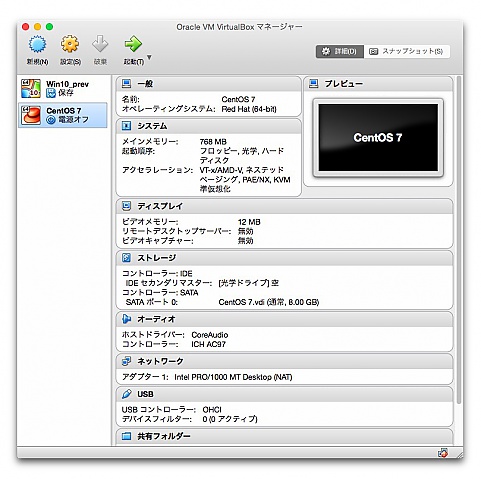Click the saved state icon under Win10_prev
The height and width of the screenshot is (479, 481).
point(51,93)
